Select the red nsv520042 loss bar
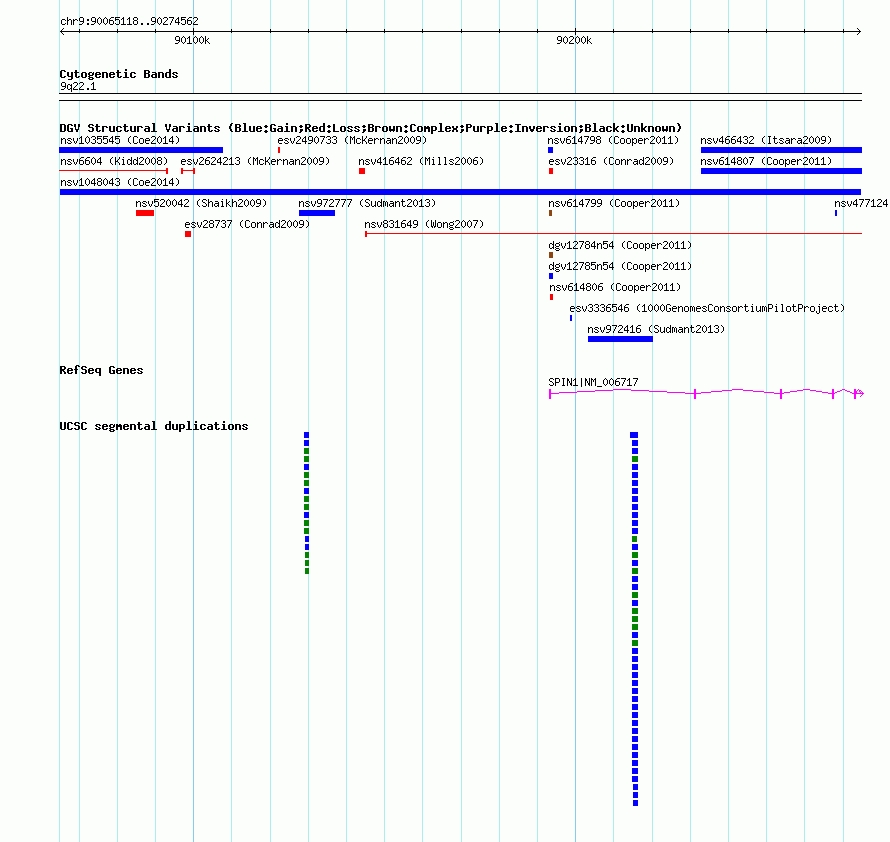This screenshot has height=842, width=890. [145, 213]
